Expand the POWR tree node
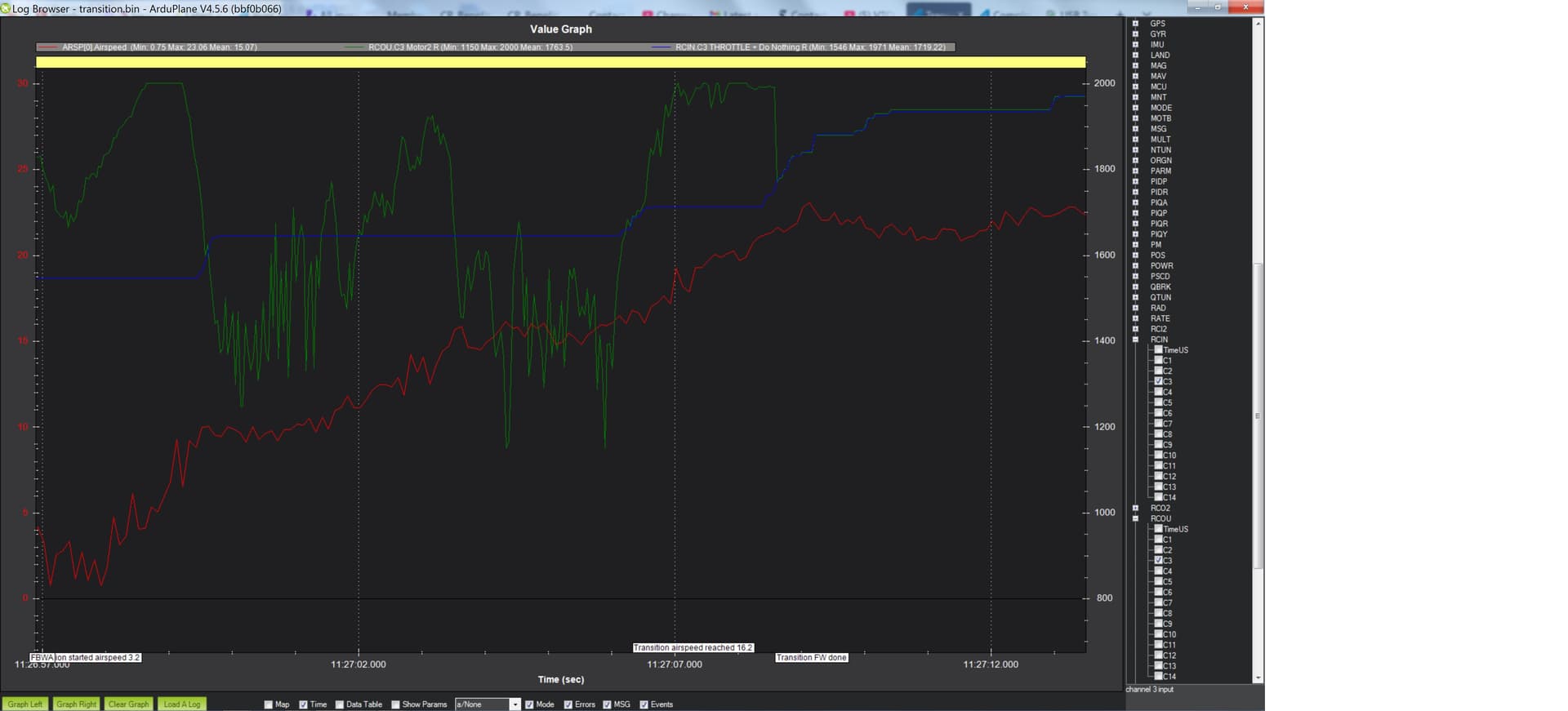1568x711 pixels. pos(1135,265)
